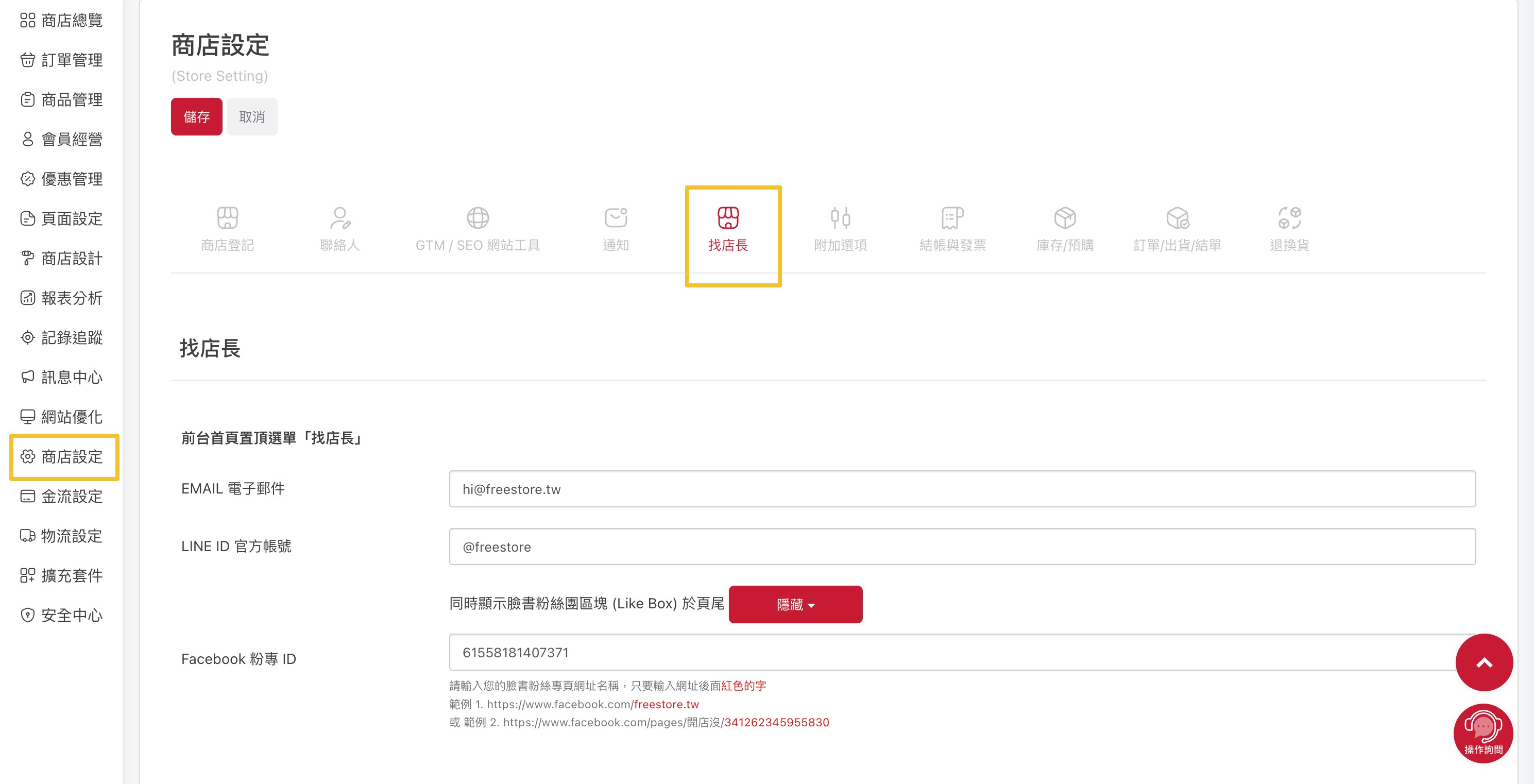Click the 前台首頁置頂選單「找店長」 heading

point(272,438)
